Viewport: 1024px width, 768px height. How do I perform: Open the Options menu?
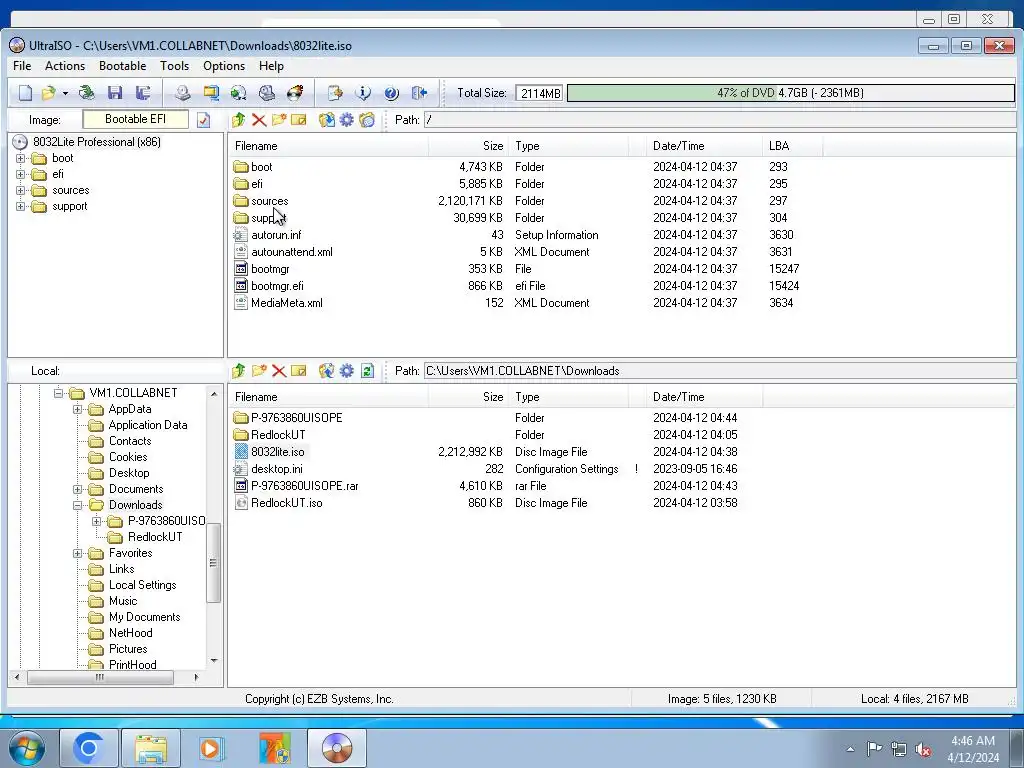coord(223,66)
